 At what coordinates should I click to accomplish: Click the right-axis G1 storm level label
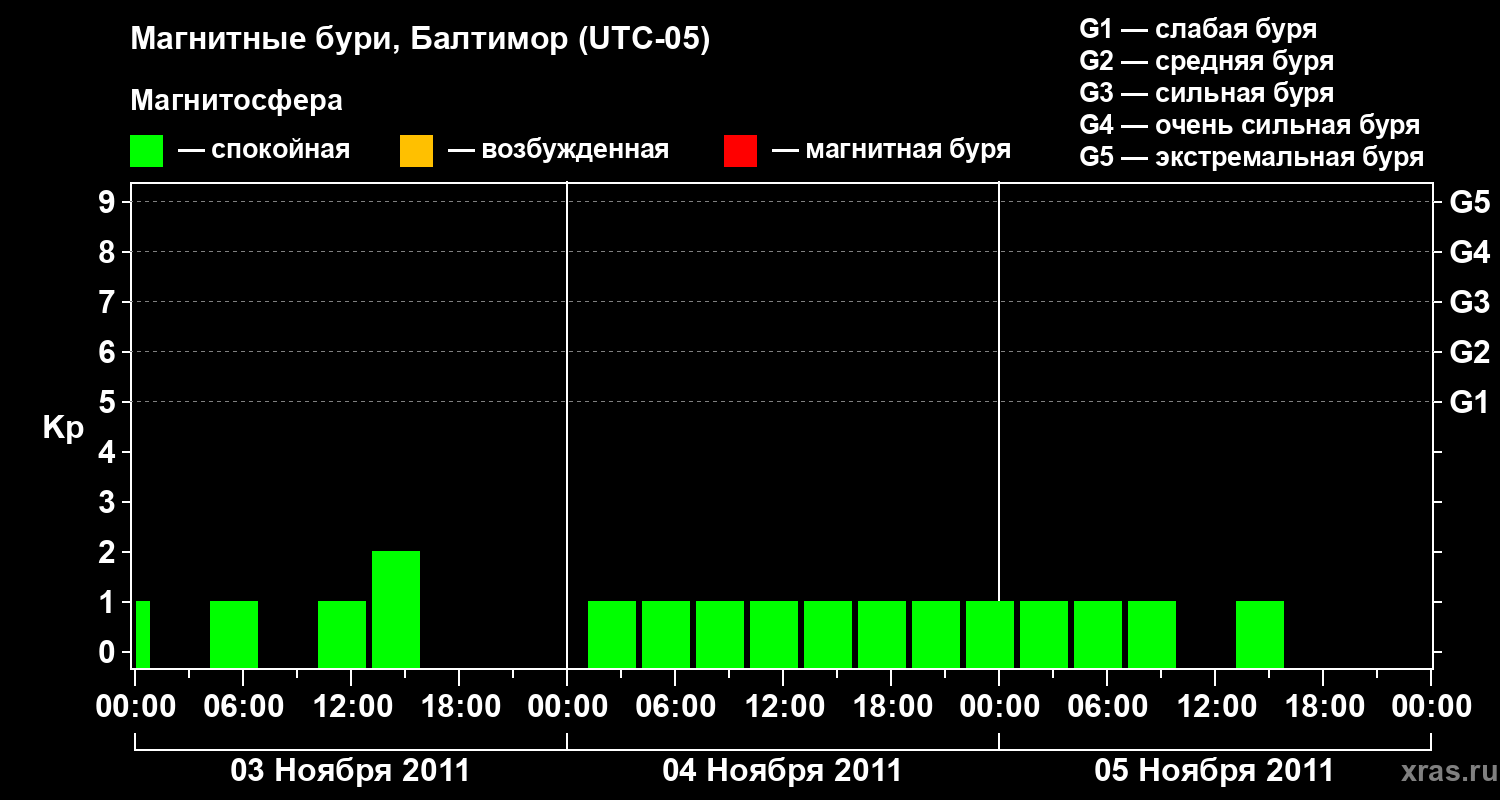coord(1469,403)
